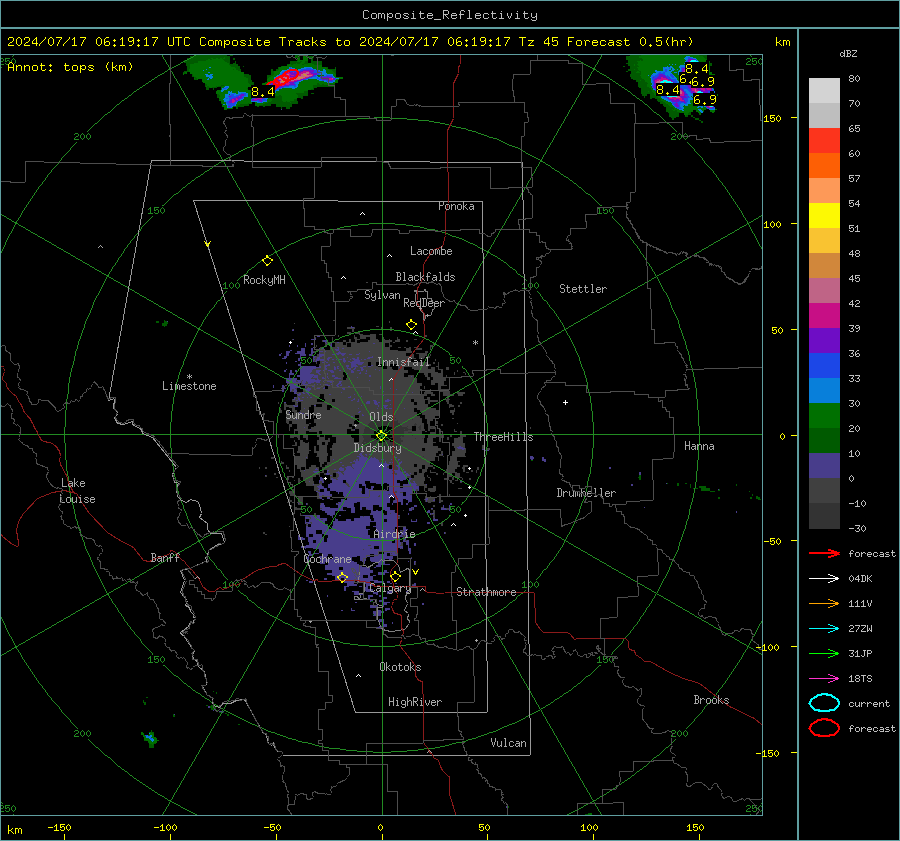Click the red forecast arrow in legend
The image size is (900, 841).
pos(824,553)
